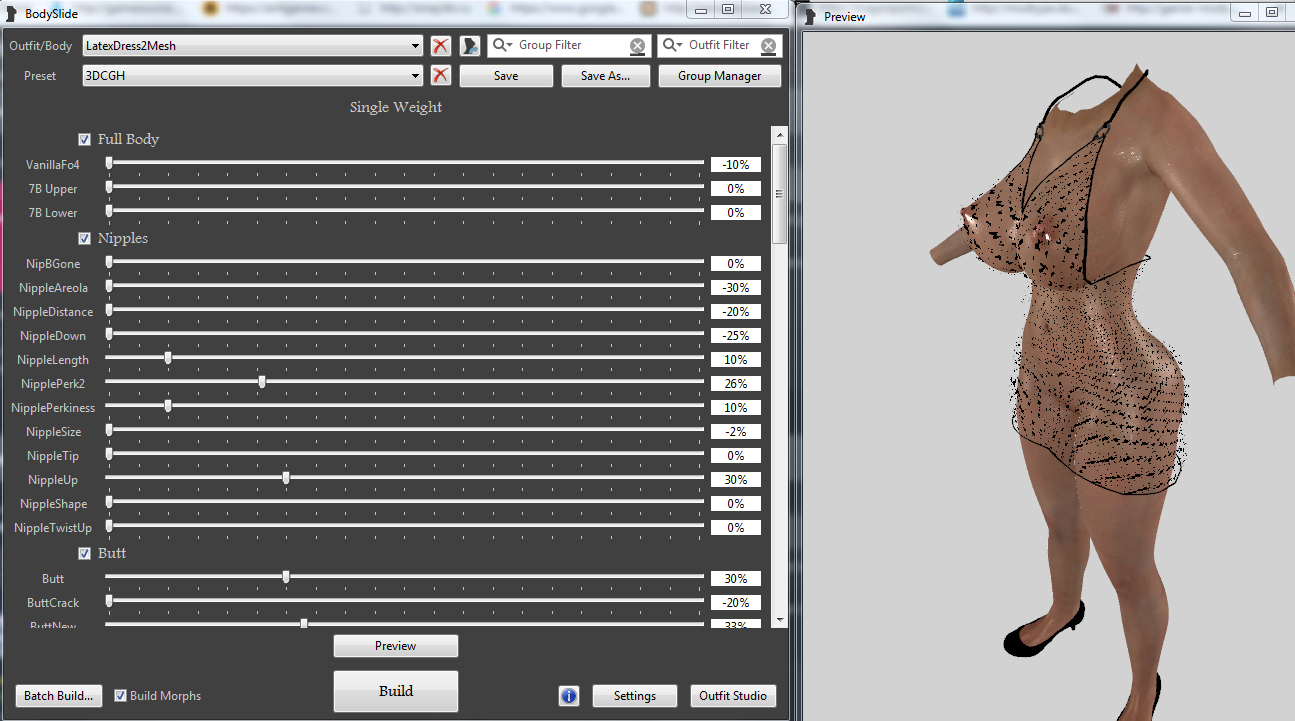
Task: Toggle the Butt group checkbox
Action: [x=85, y=553]
